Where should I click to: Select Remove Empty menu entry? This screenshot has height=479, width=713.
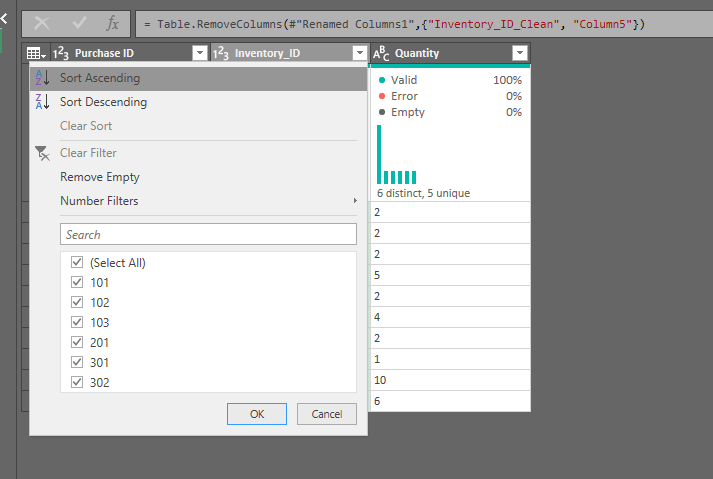[x=198, y=177]
